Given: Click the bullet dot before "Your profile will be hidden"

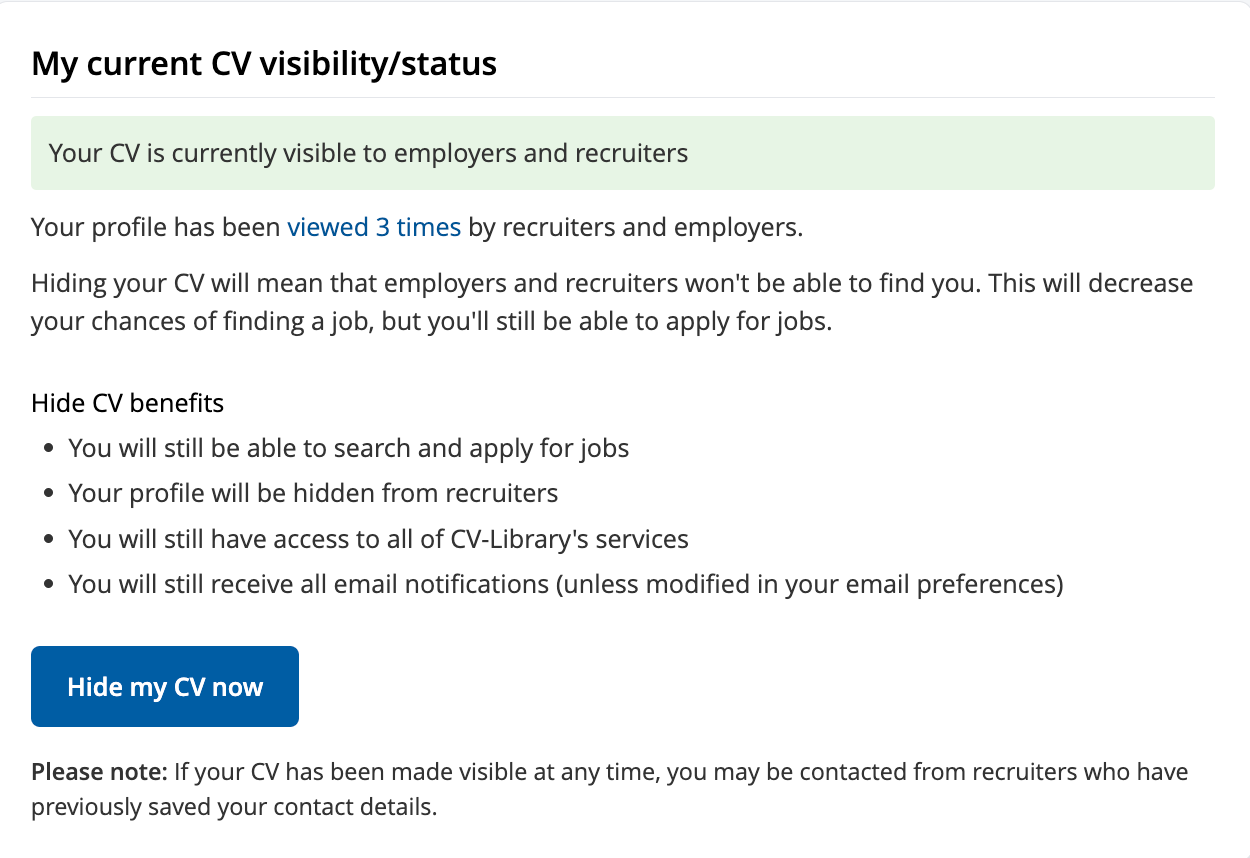Looking at the screenshot, I should (50, 494).
